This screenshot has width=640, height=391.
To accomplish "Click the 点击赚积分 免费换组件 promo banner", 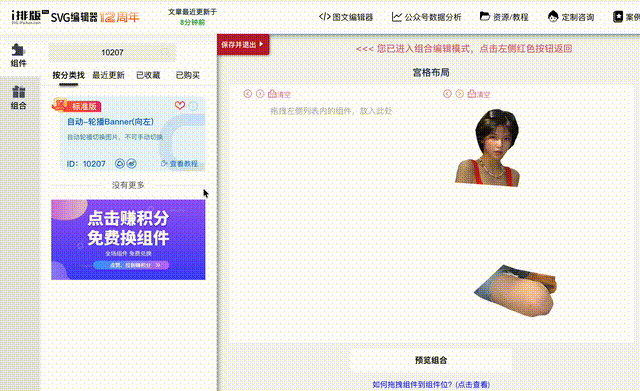I will click(128, 240).
